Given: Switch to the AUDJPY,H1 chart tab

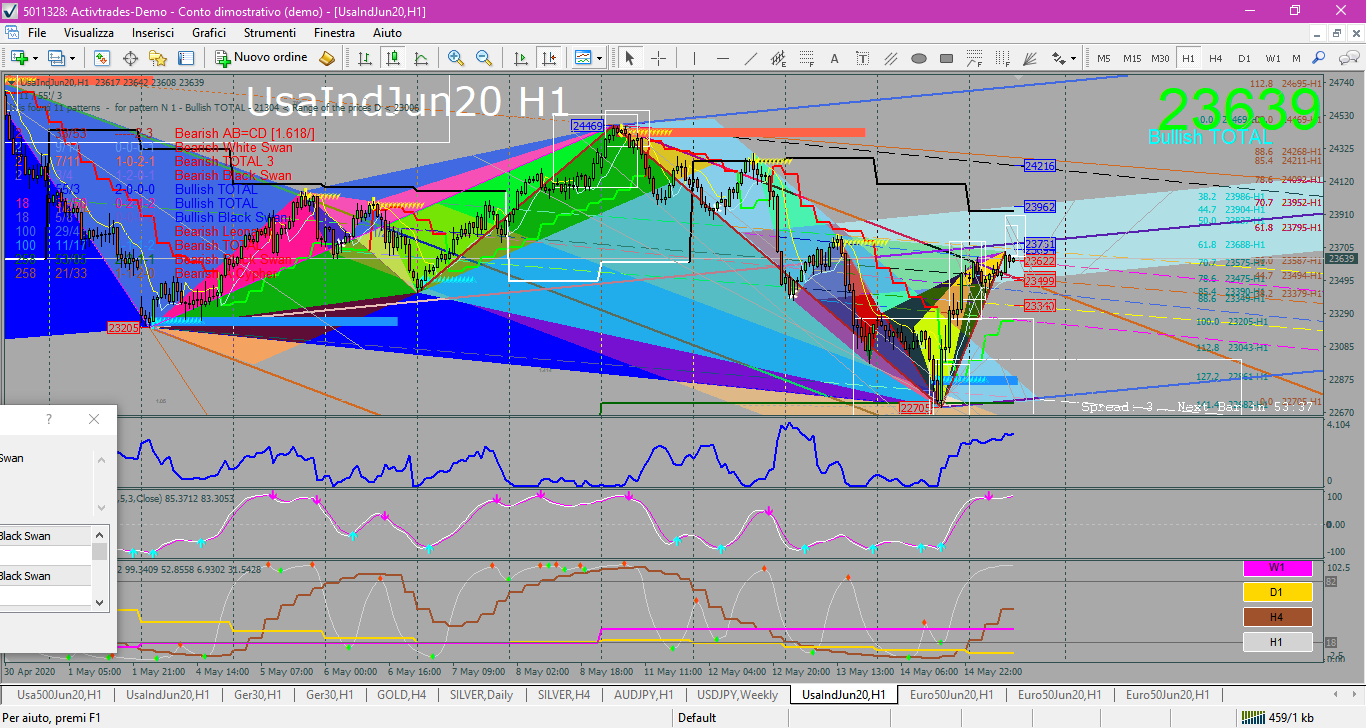Looking at the screenshot, I should [643, 694].
